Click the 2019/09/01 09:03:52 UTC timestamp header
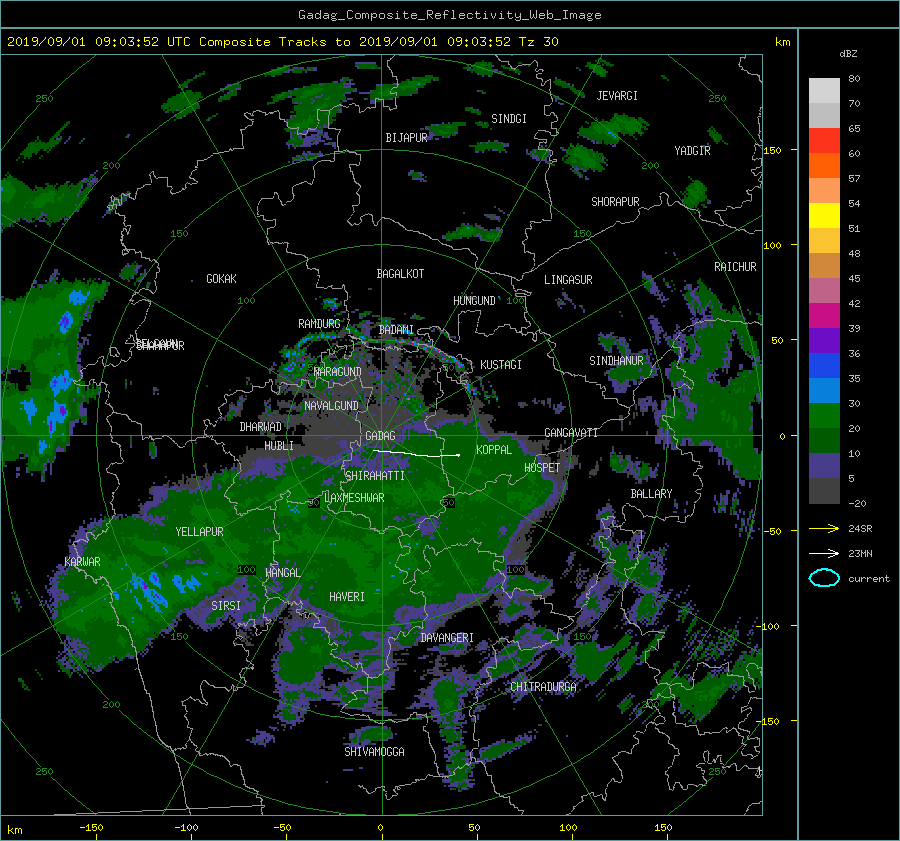Viewport: 900px width, 841px height. pos(282,42)
